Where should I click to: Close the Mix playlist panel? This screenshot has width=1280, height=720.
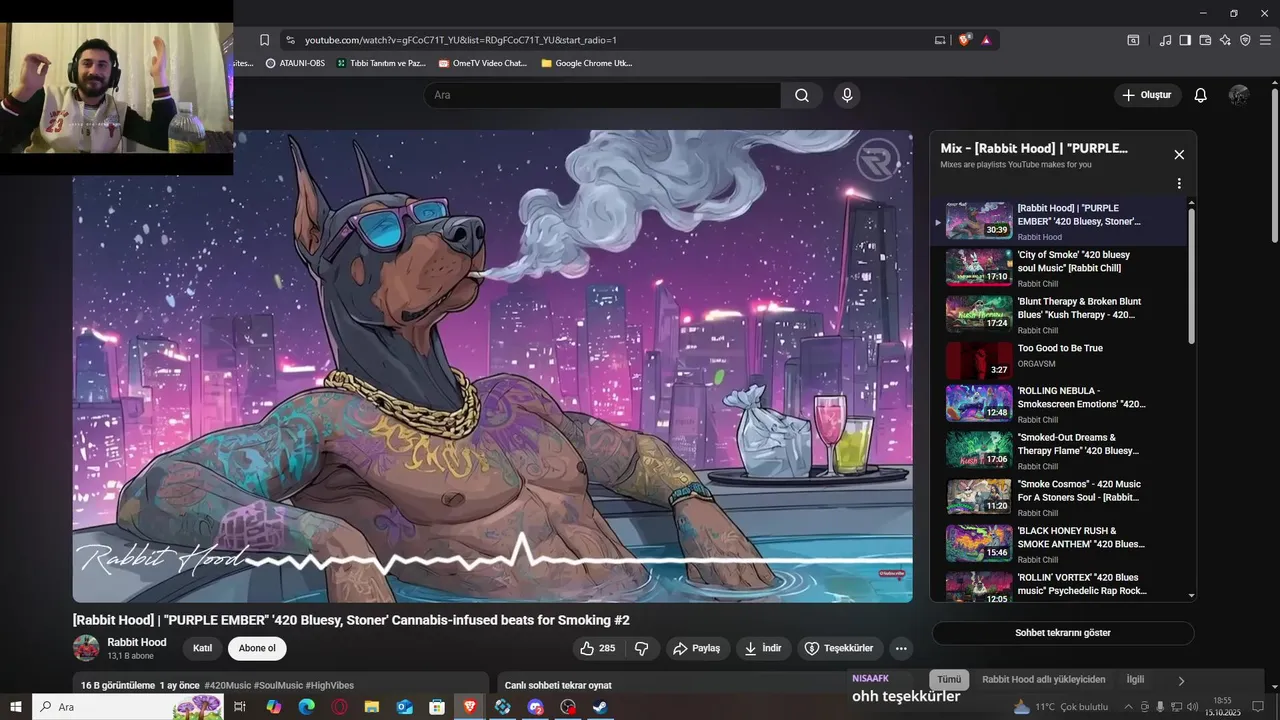click(1179, 155)
